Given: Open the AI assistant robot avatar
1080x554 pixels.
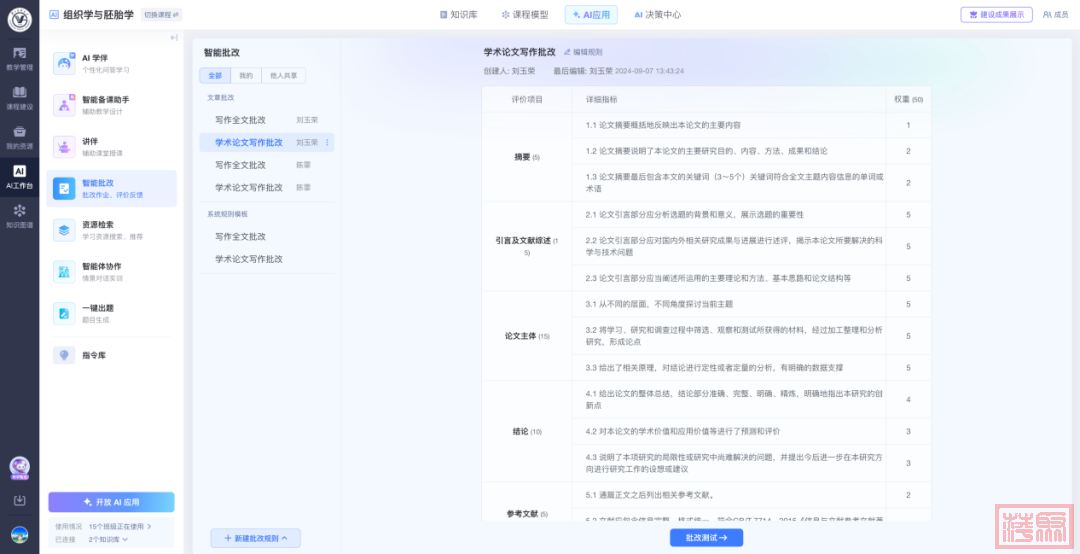Looking at the screenshot, I should point(19,467).
